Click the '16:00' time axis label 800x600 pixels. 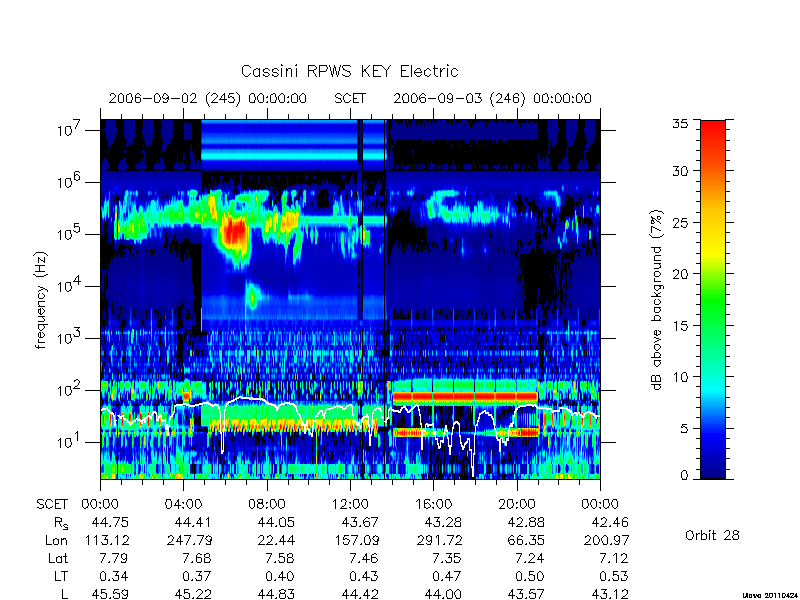click(x=433, y=504)
